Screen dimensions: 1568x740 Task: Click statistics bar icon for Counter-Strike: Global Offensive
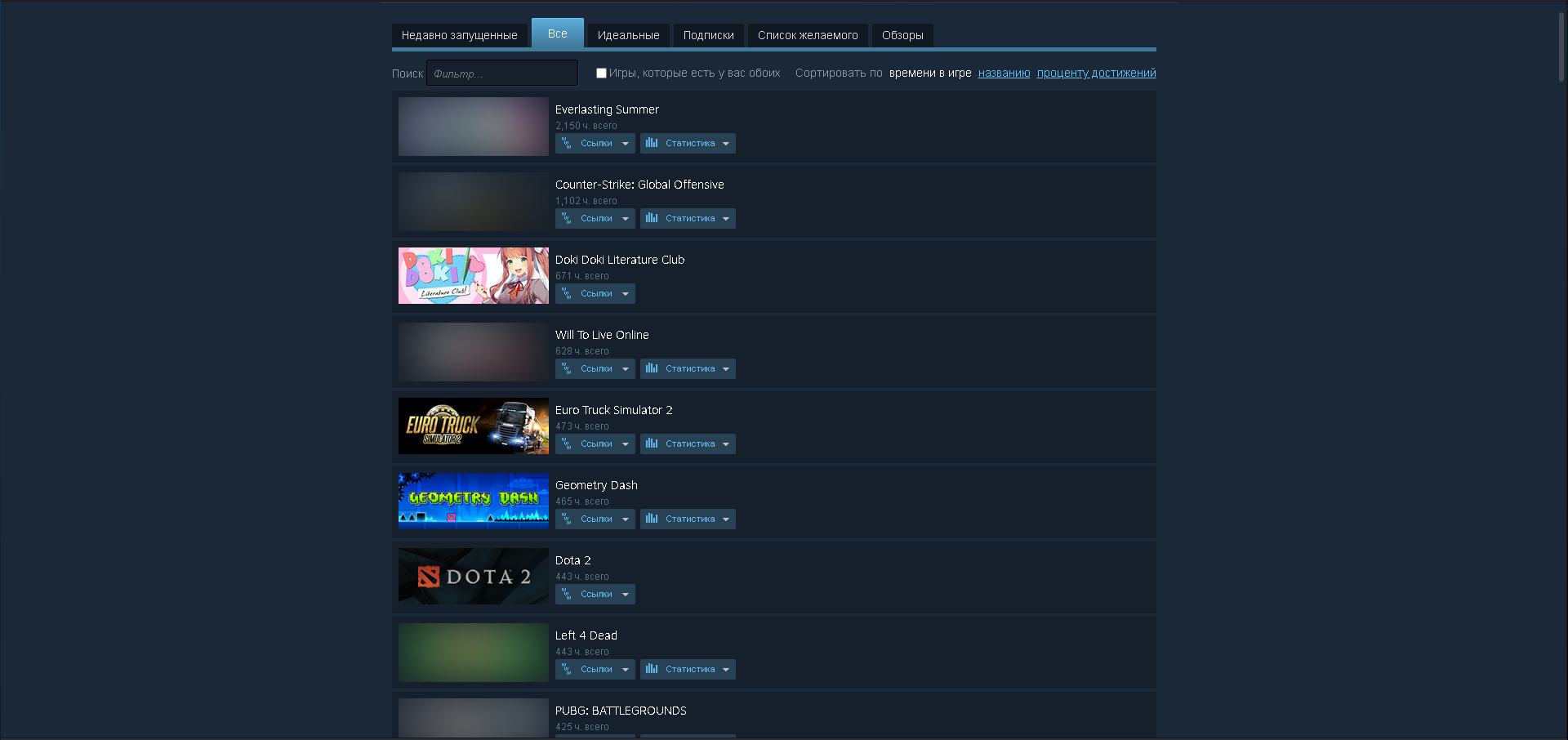pyautogui.click(x=652, y=218)
